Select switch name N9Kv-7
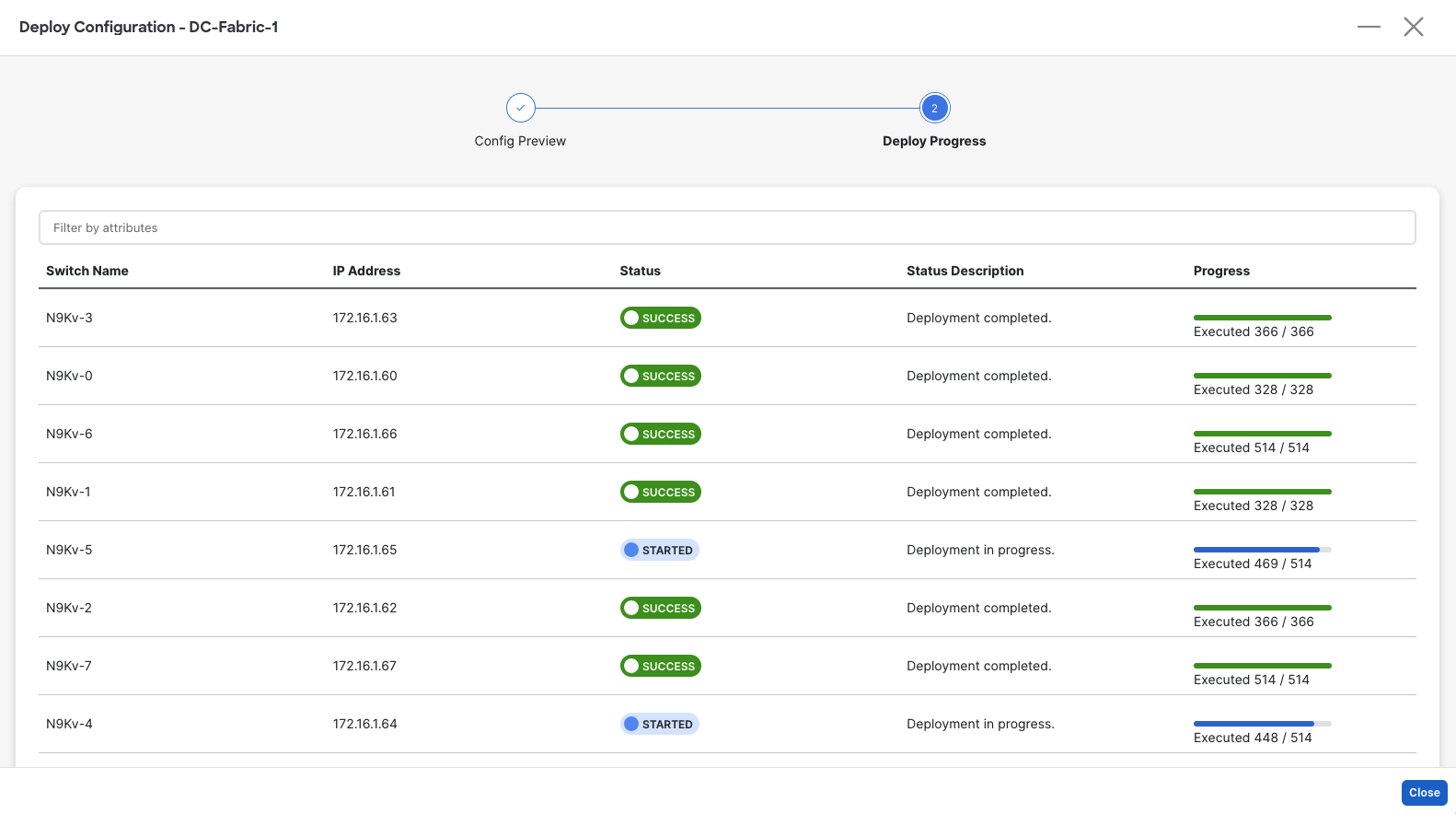 point(69,666)
